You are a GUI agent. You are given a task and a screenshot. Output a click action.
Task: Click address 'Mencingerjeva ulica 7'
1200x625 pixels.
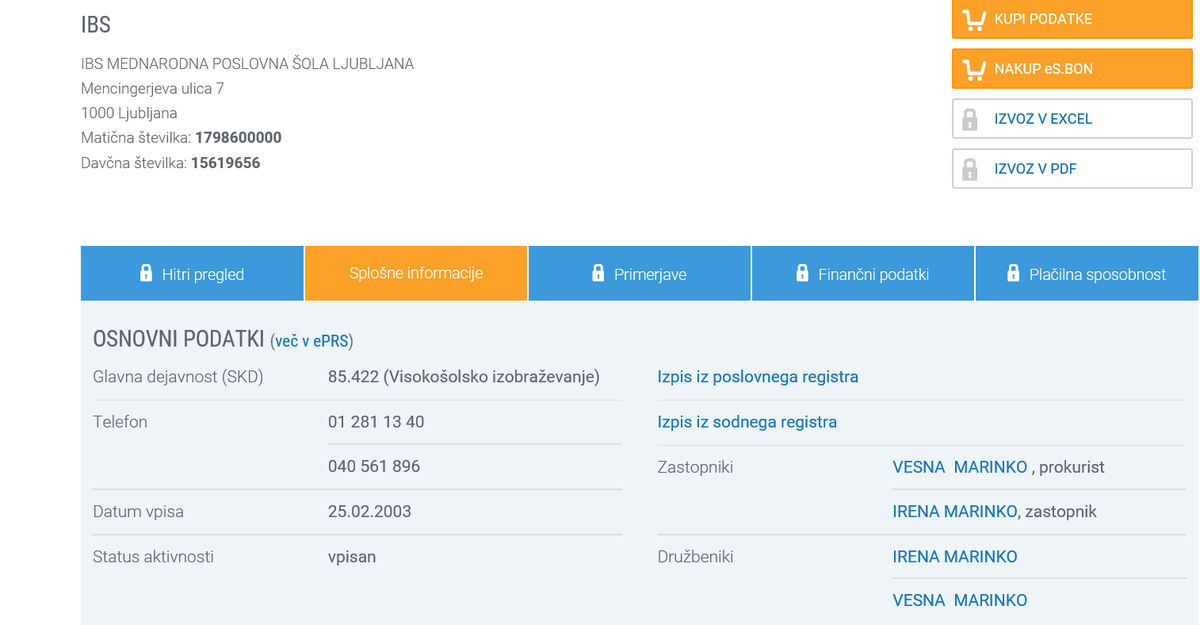coord(152,88)
